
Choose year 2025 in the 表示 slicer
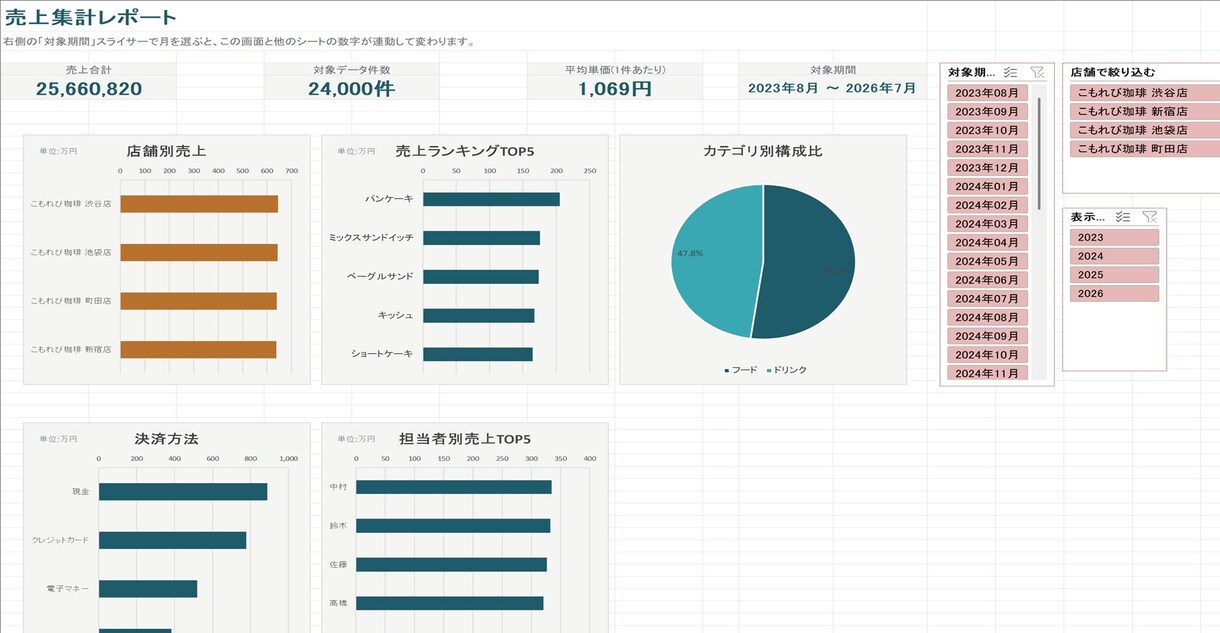1114,274
